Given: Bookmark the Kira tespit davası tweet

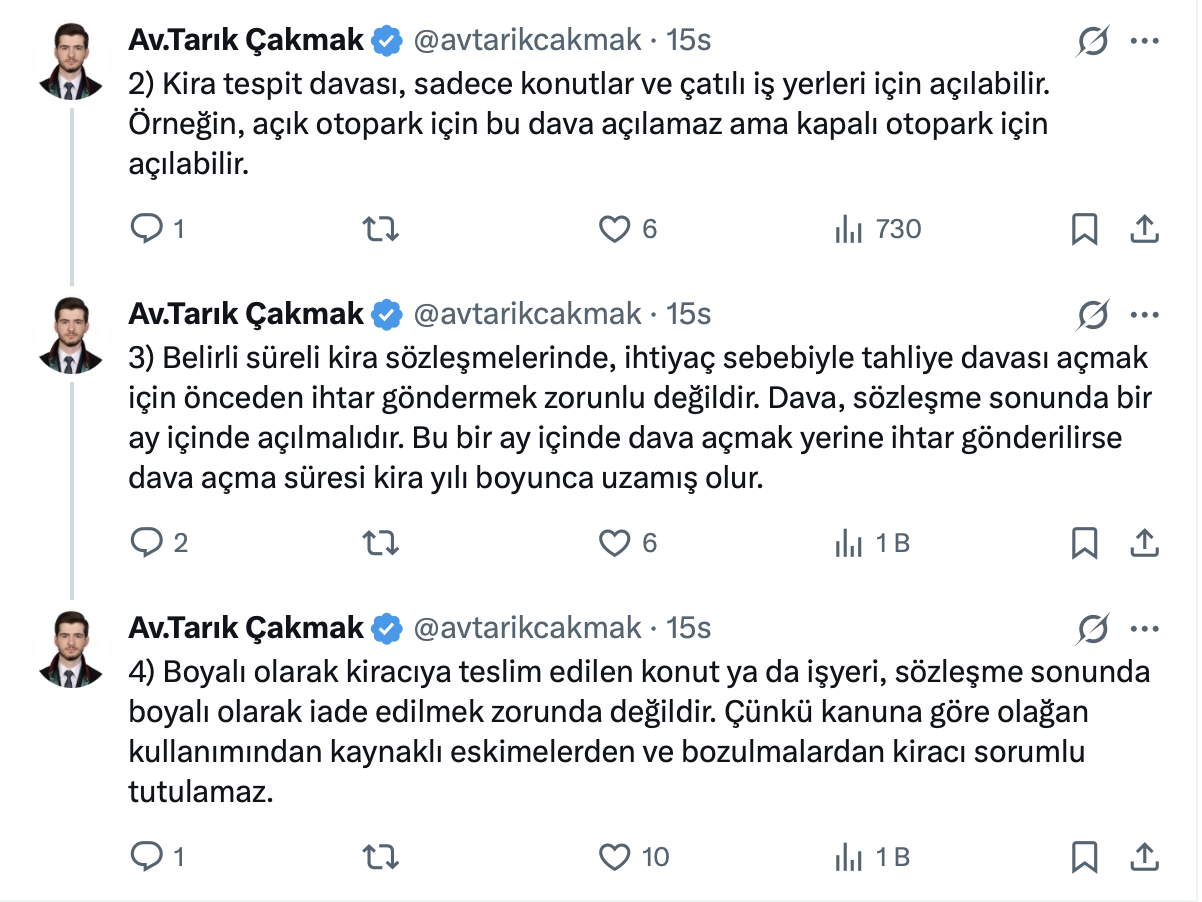Looking at the screenshot, I should pyautogui.click(x=1085, y=230).
